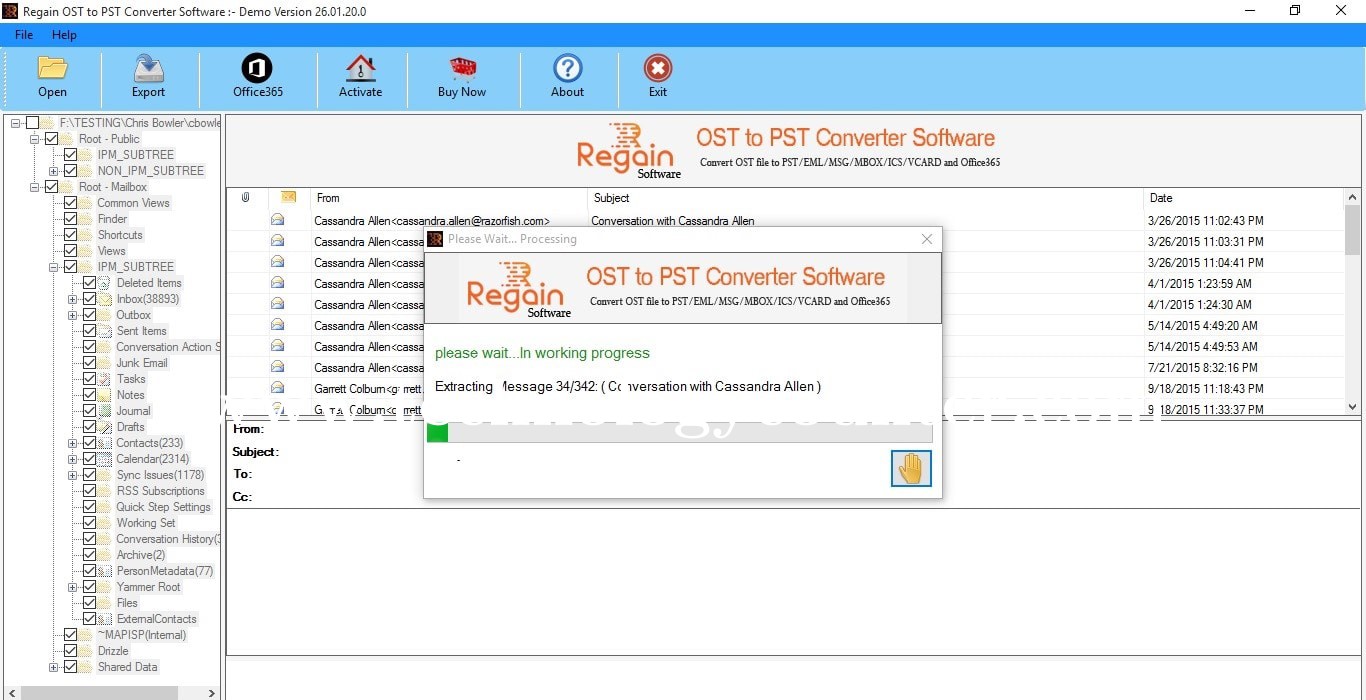The height and width of the screenshot is (700, 1366).
Task: Expand the Inbox(38893) folder
Action: pyautogui.click(x=73, y=299)
